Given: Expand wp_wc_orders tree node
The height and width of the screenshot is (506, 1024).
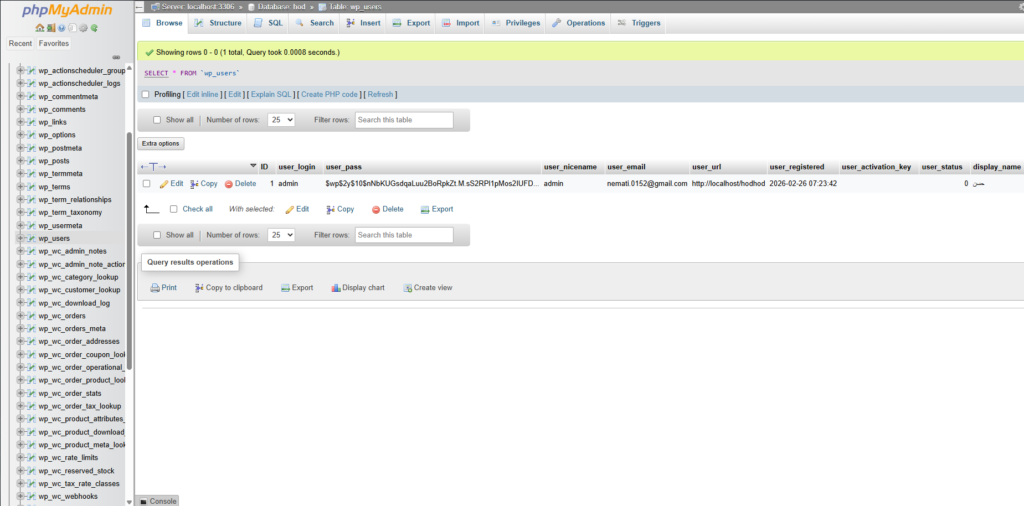Looking at the screenshot, I should pyautogui.click(x=20, y=316).
